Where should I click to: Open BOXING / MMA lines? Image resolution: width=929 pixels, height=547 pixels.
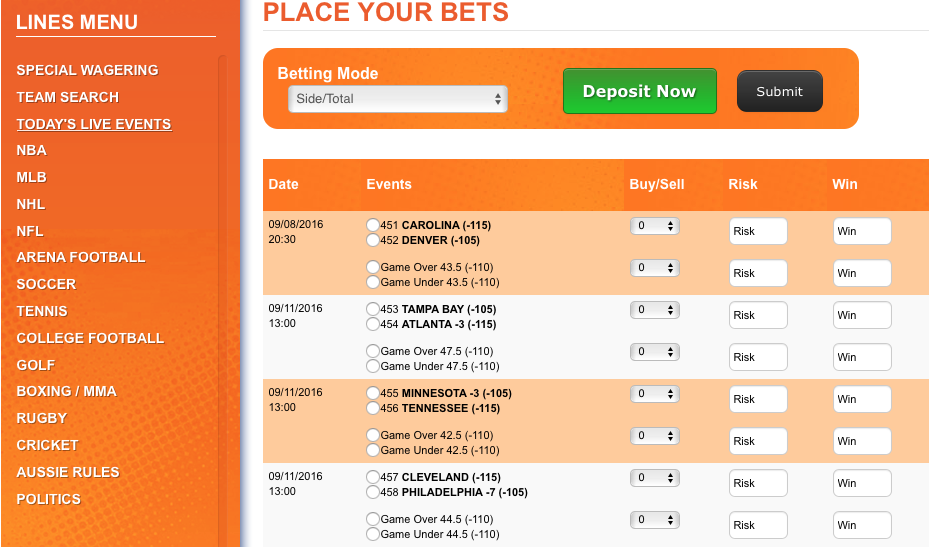66,391
